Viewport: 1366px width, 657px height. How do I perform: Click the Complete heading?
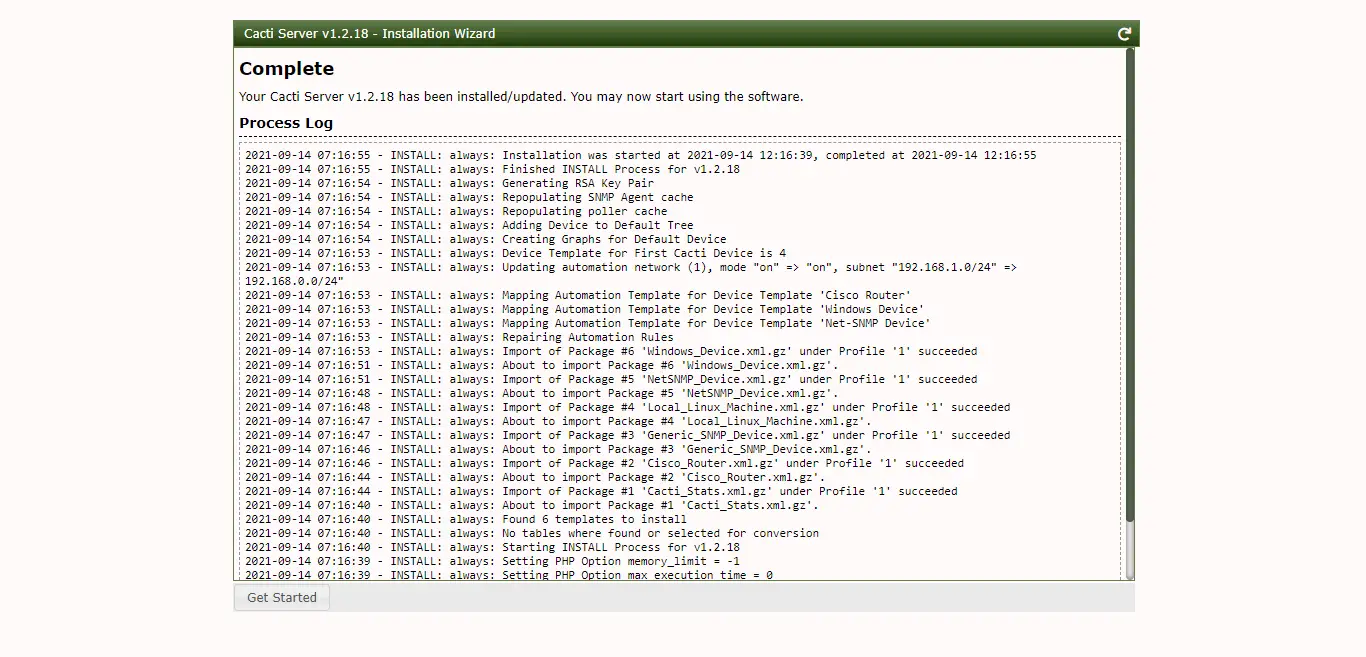coord(287,69)
